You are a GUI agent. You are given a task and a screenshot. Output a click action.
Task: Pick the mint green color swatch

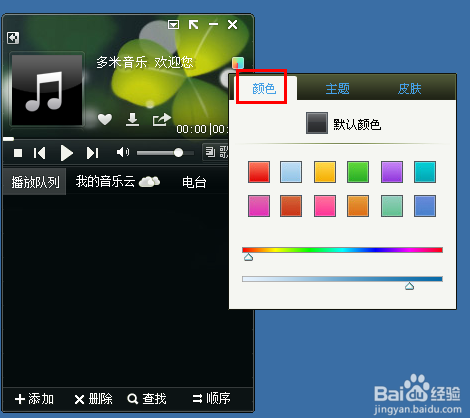392,206
